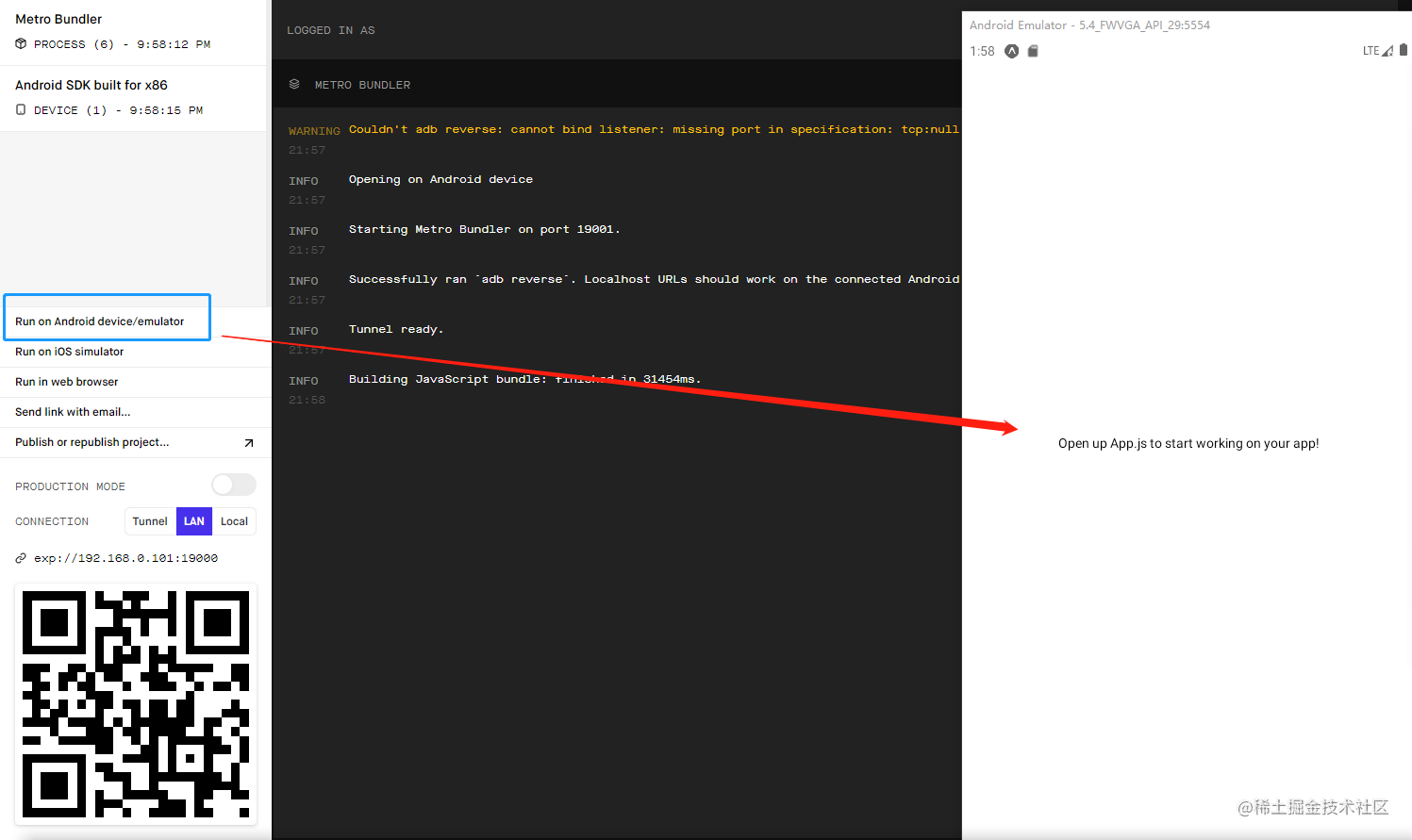Run in web browser
The width and height of the screenshot is (1412, 840).
pos(136,382)
